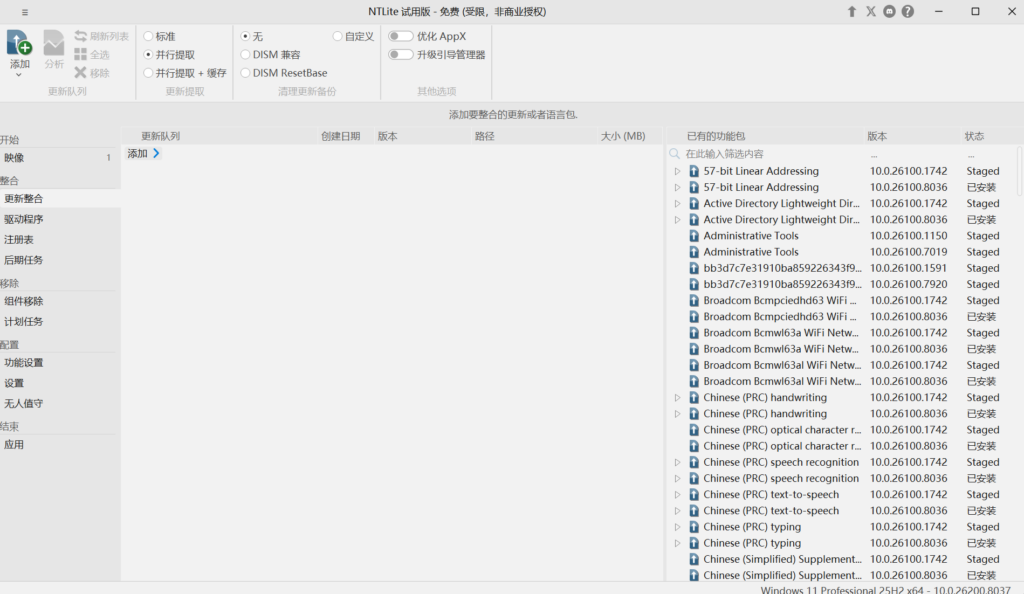Sort packages by 状态 column header

click(x=975, y=136)
